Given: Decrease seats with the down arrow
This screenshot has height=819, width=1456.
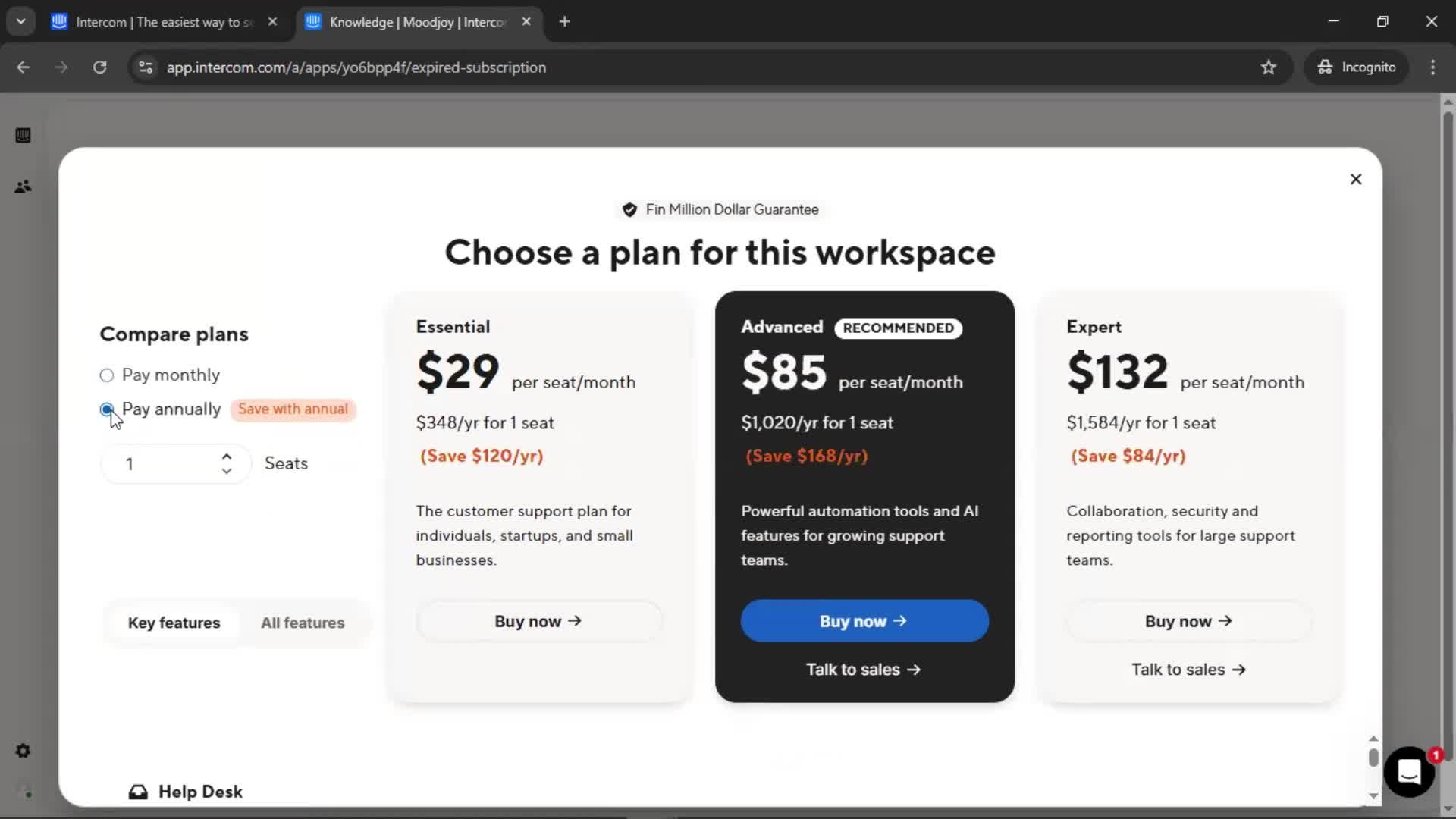Looking at the screenshot, I should coord(227,471).
